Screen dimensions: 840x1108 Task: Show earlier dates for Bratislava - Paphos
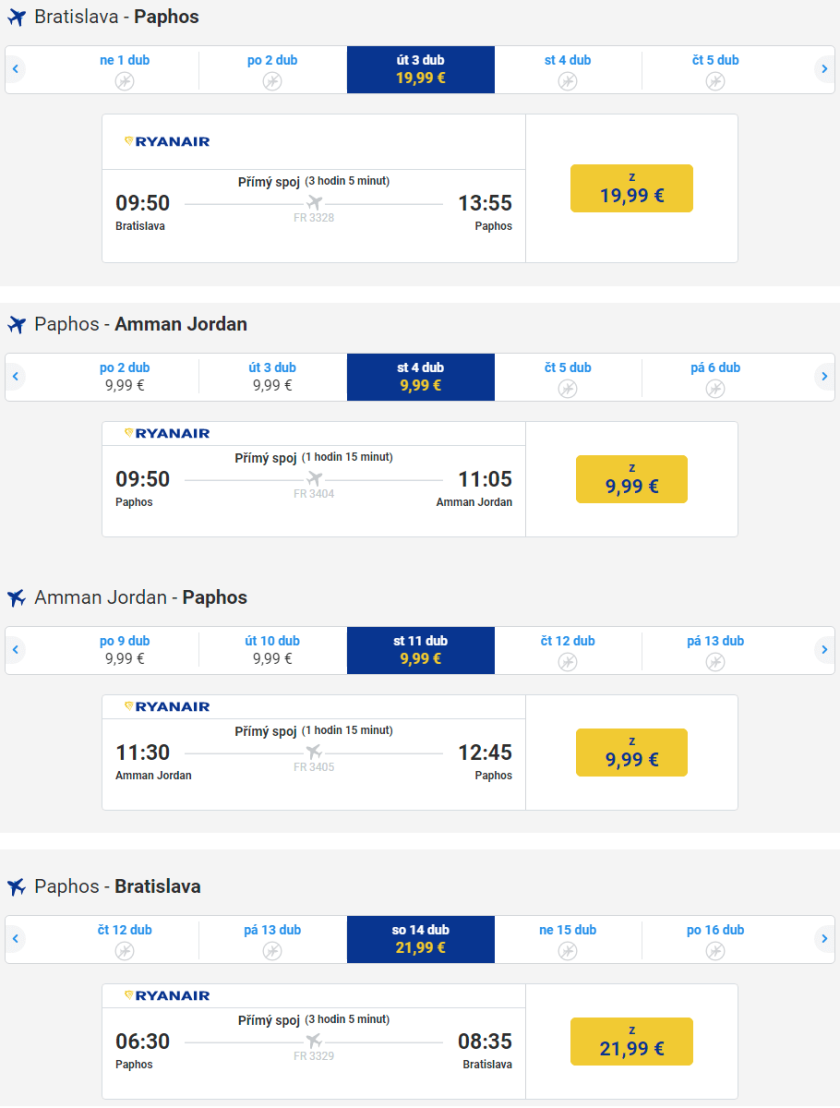click(x=16, y=70)
